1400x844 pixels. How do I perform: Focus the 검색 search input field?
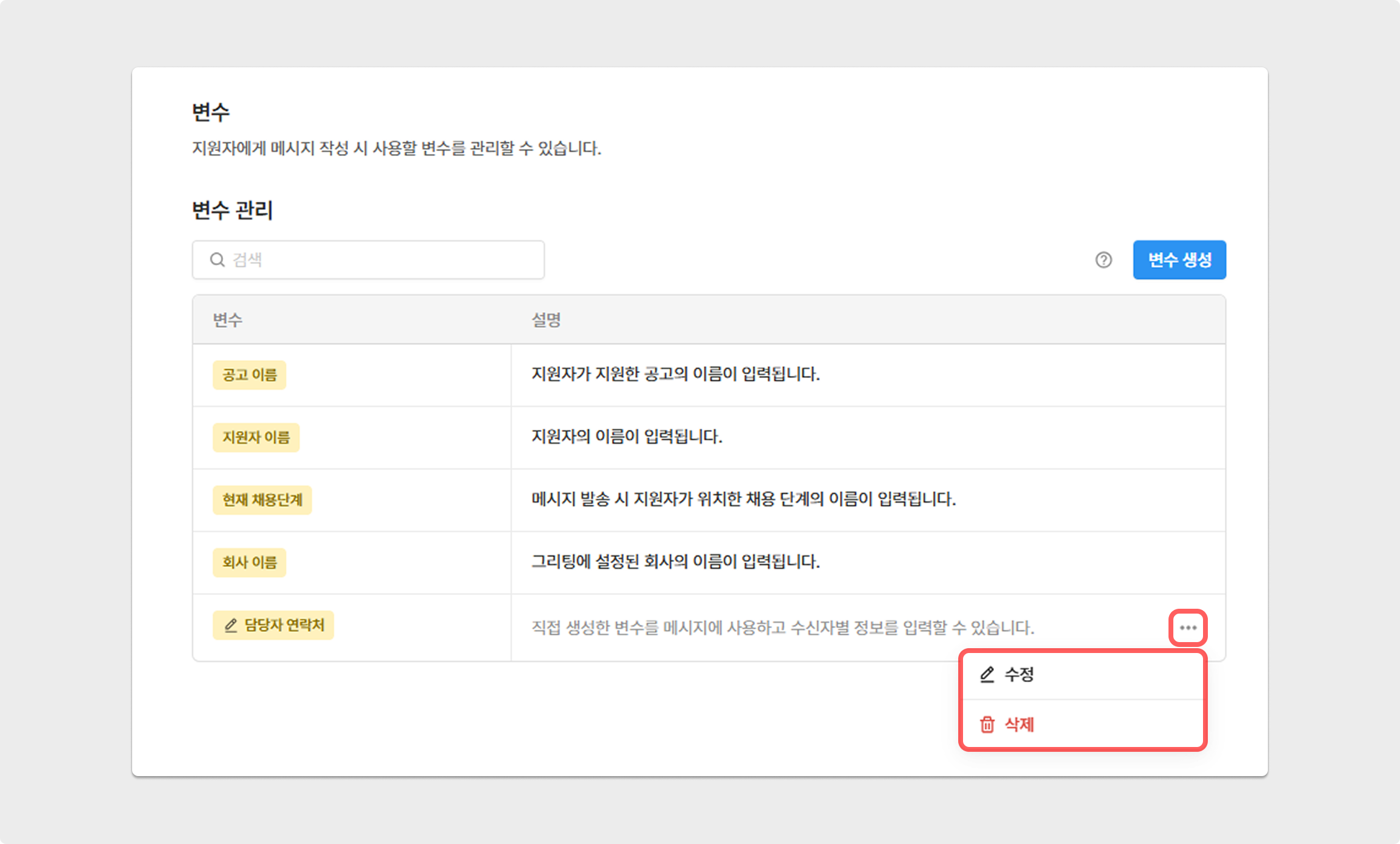[382, 260]
